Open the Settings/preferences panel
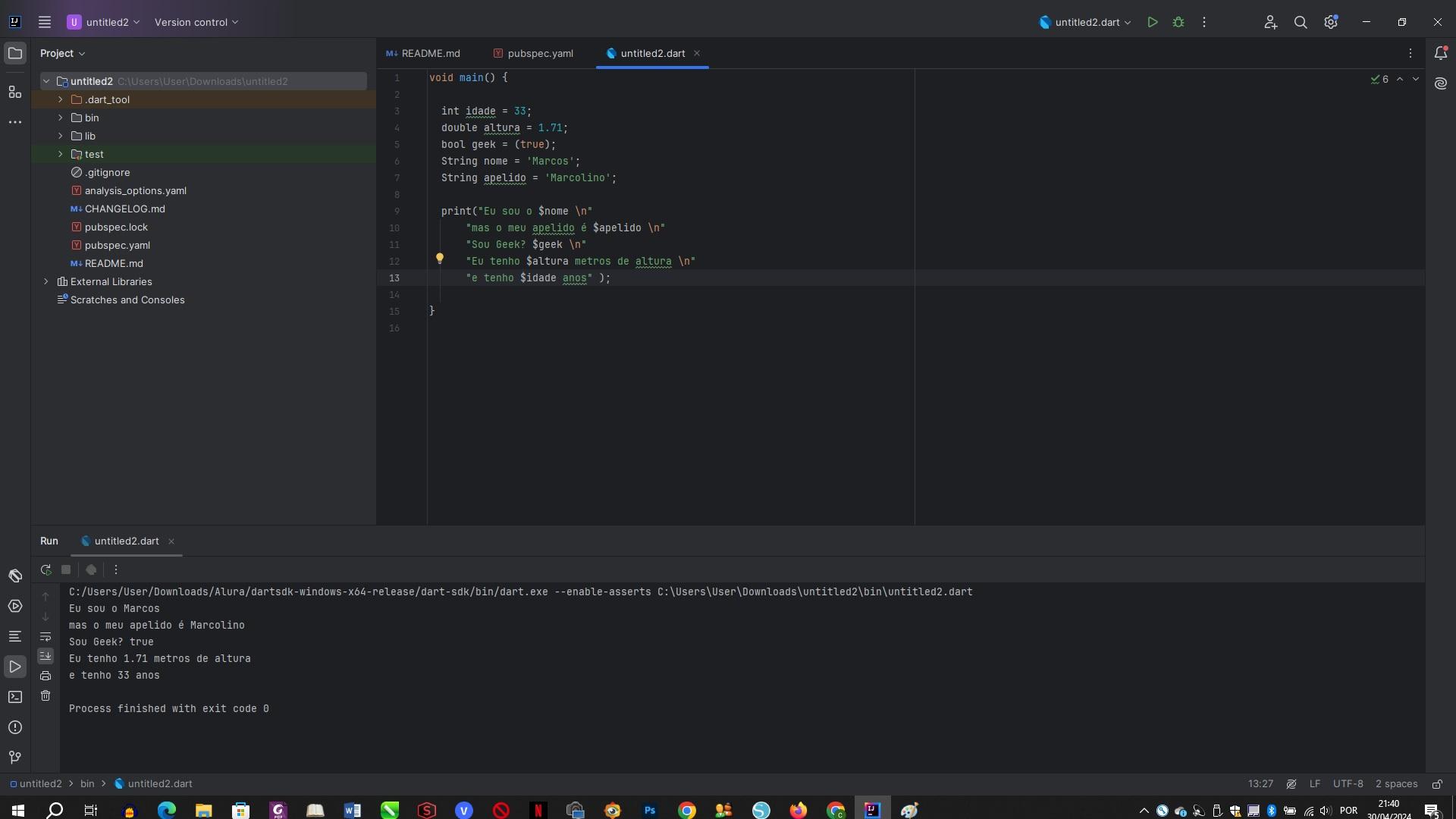The width and height of the screenshot is (1456, 819). 1331,23
